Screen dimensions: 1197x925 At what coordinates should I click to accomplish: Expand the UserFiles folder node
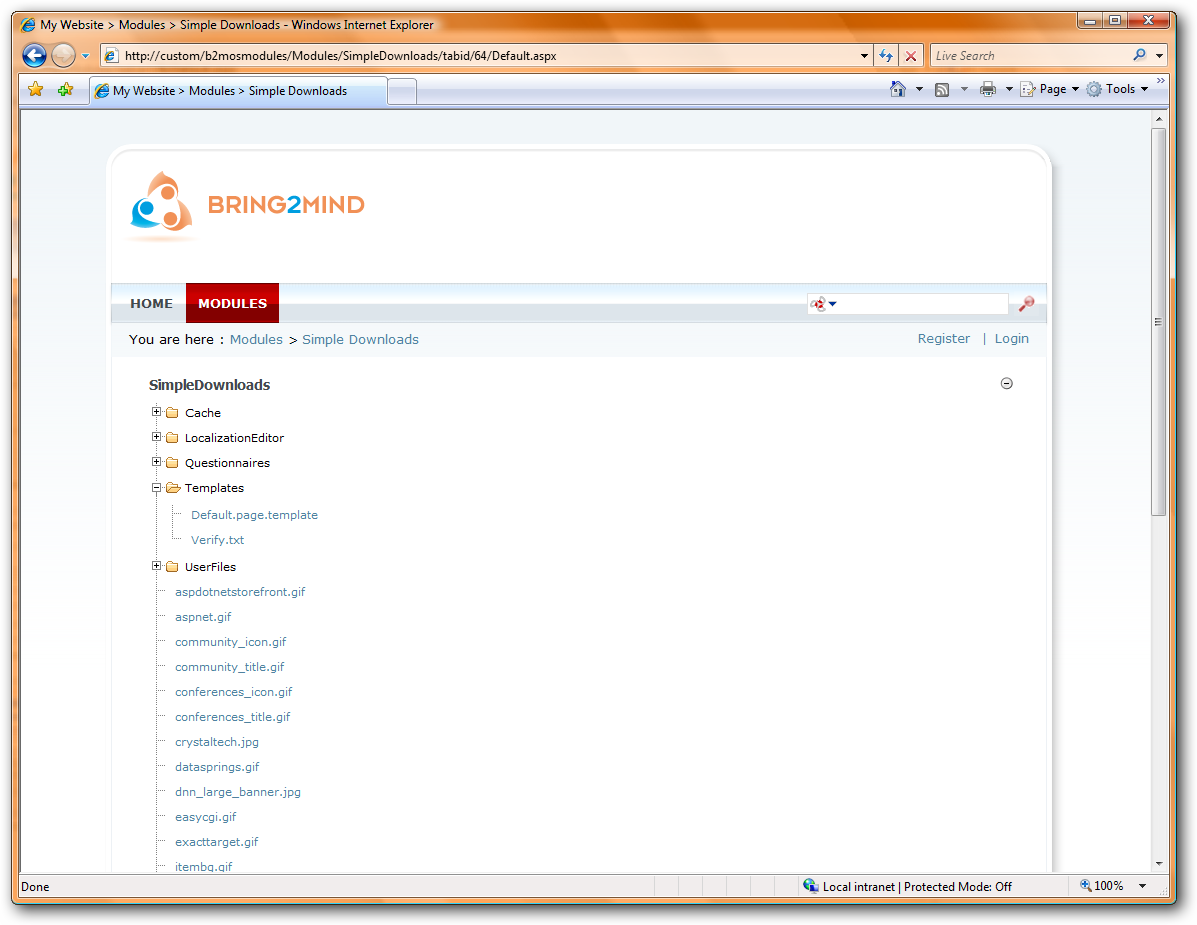[156, 566]
